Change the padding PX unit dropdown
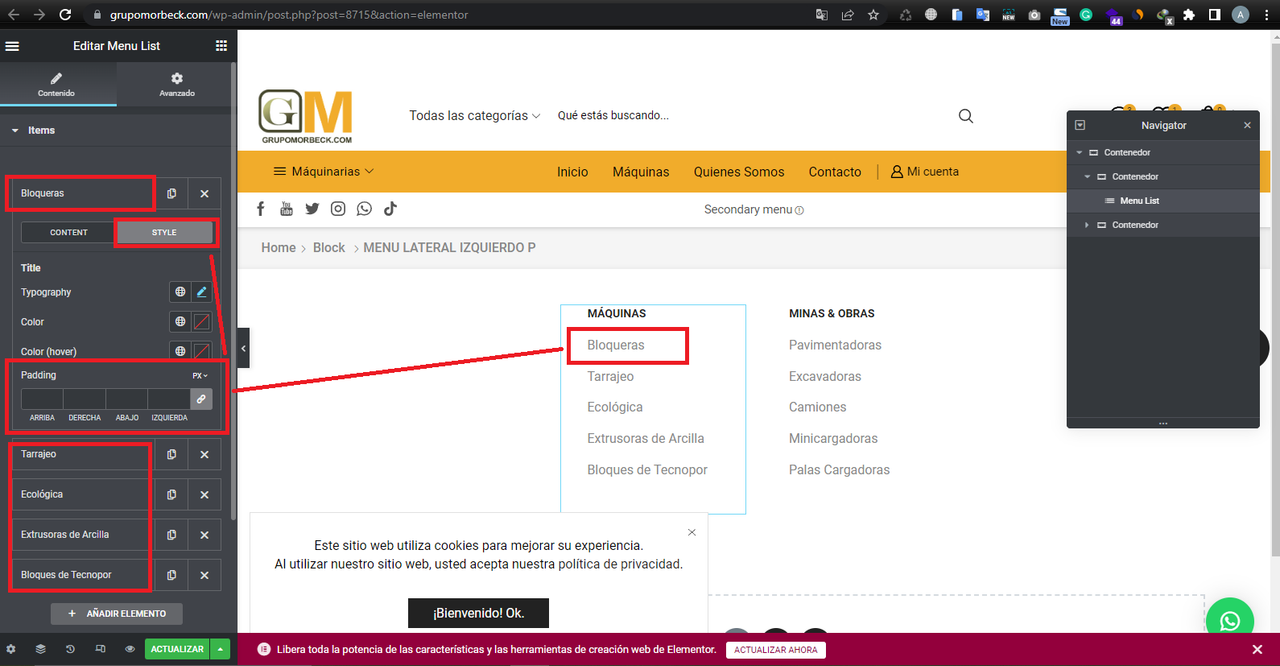Screen dimensions: 1280x666 coord(199,376)
